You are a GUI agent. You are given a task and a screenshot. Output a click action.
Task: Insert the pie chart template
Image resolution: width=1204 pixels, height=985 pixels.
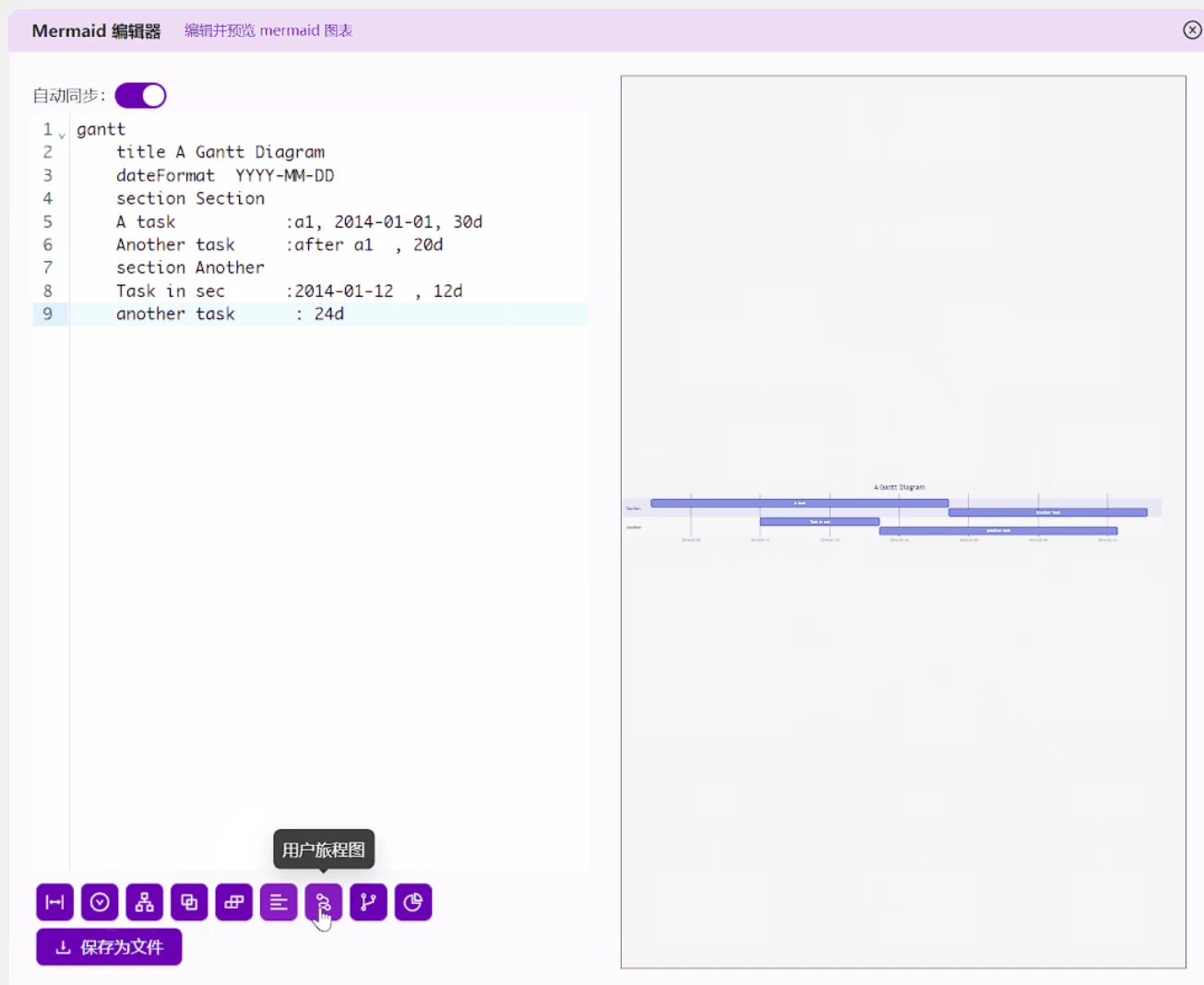click(413, 902)
